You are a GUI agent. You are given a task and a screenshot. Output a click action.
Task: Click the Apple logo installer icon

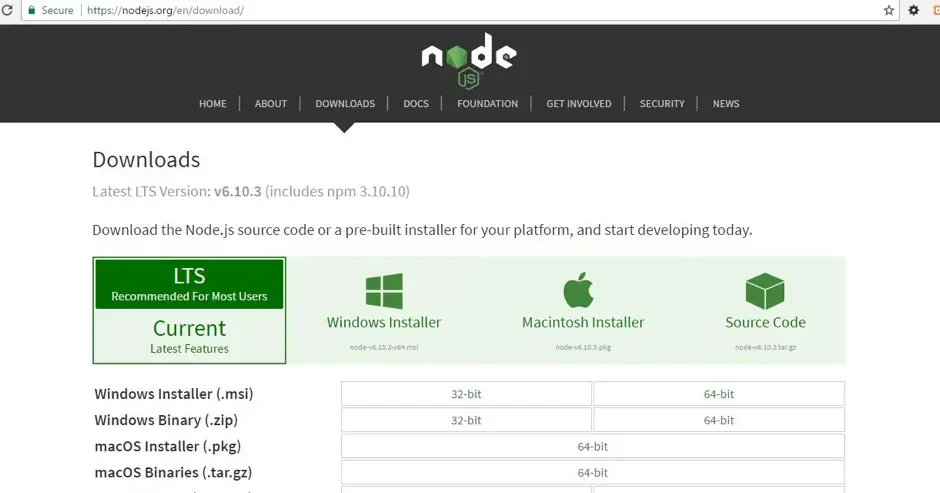(x=579, y=290)
